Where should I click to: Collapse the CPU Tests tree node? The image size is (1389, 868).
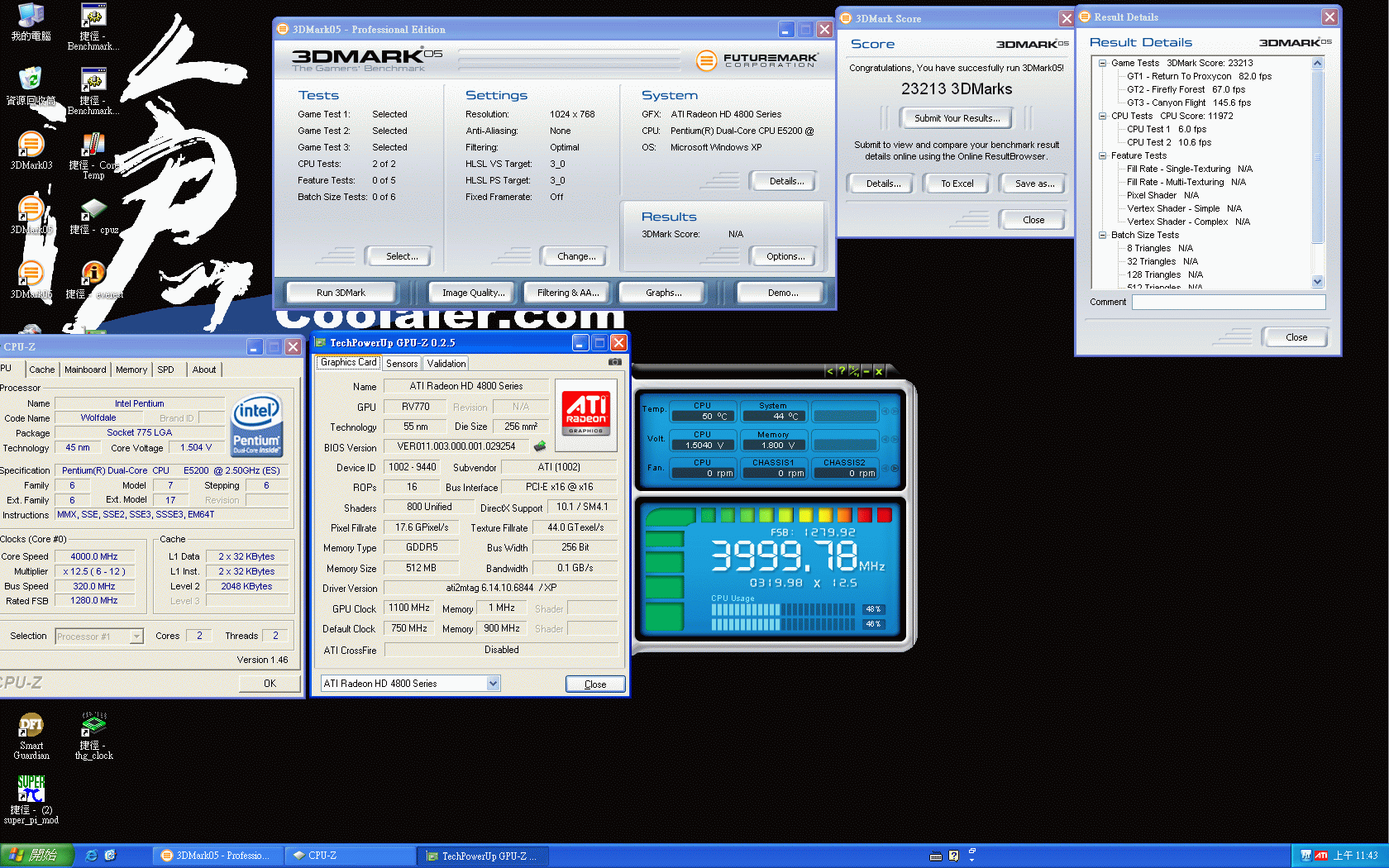pos(1102,116)
